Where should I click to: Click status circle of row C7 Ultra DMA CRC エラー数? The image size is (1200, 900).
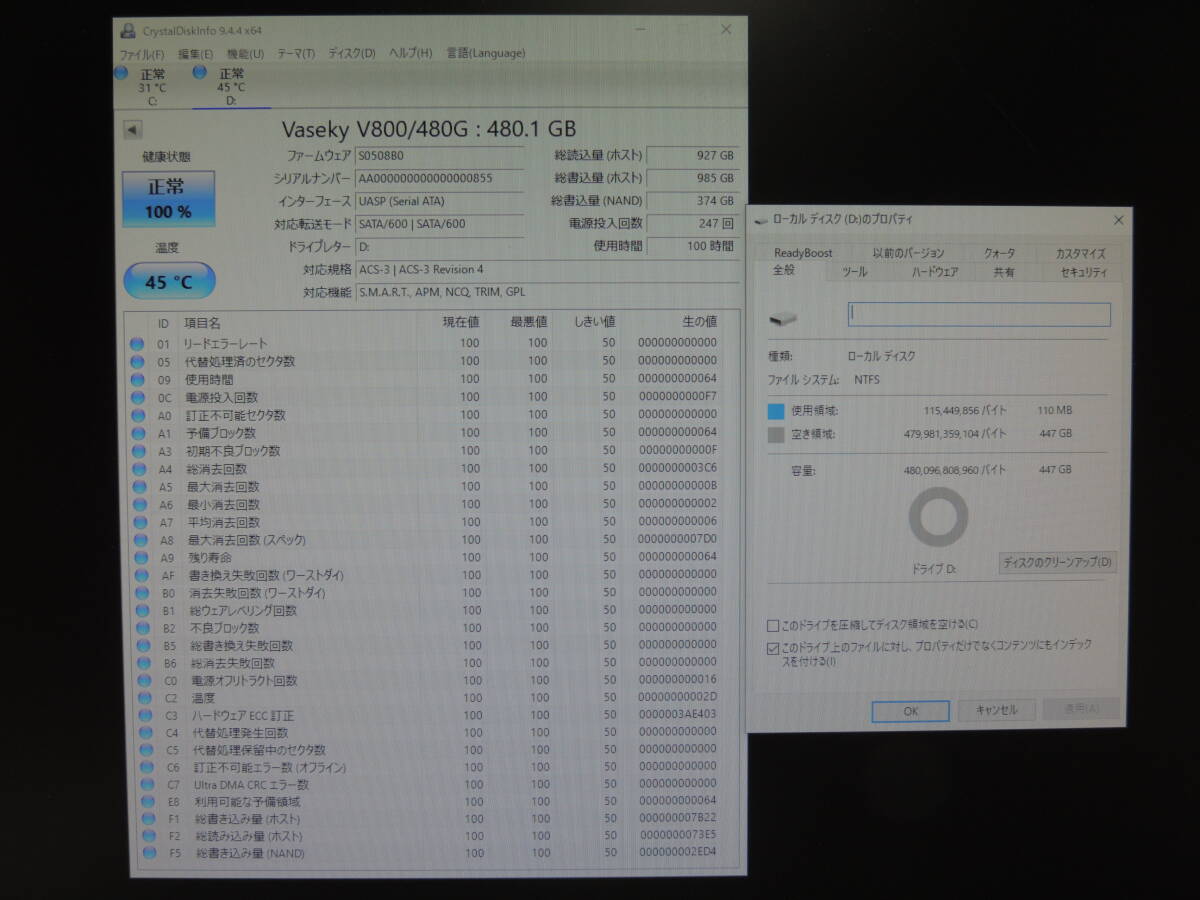pos(146,784)
